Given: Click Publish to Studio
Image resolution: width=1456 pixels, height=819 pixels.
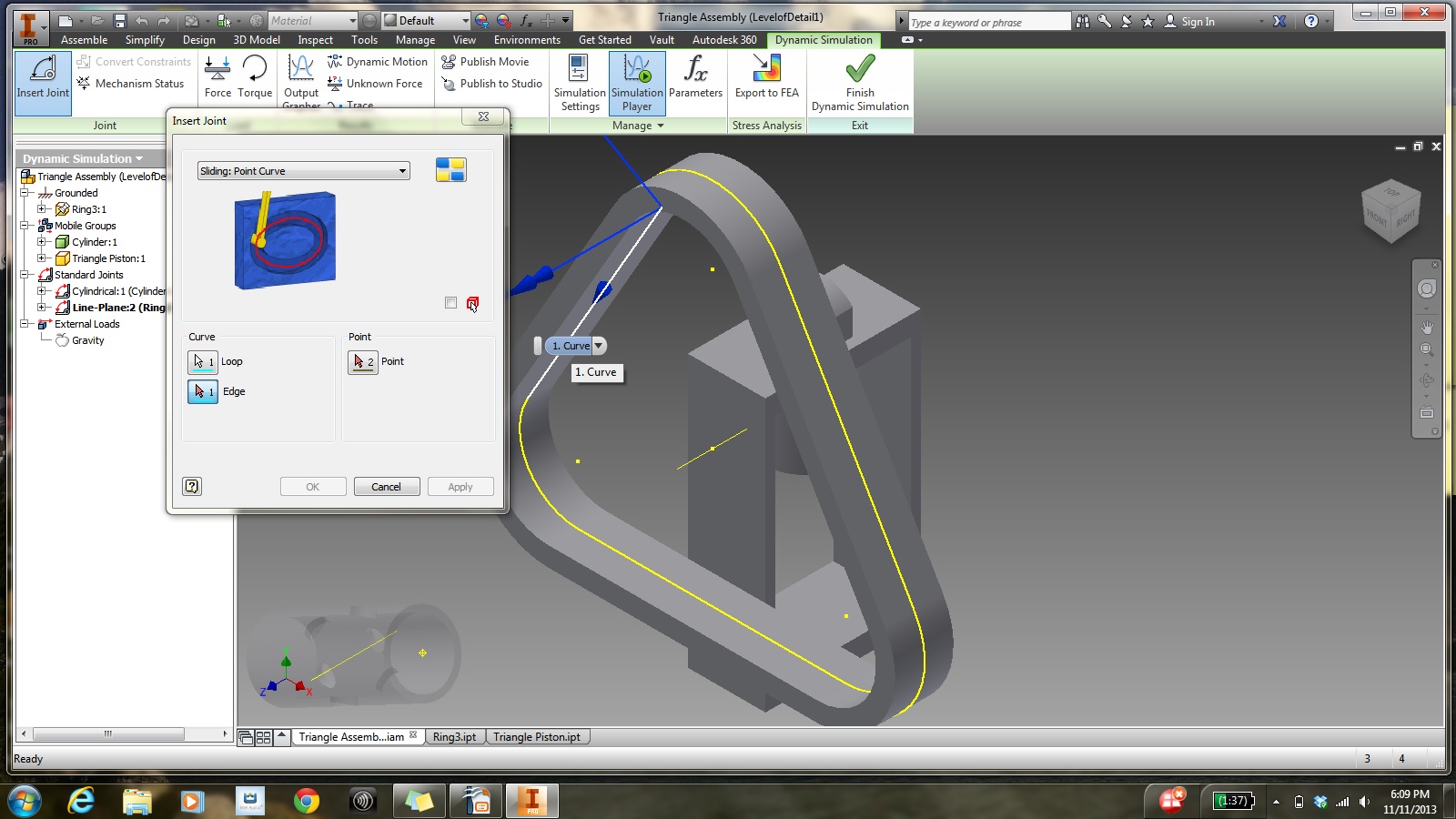Looking at the screenshot, I should (491, 84).
